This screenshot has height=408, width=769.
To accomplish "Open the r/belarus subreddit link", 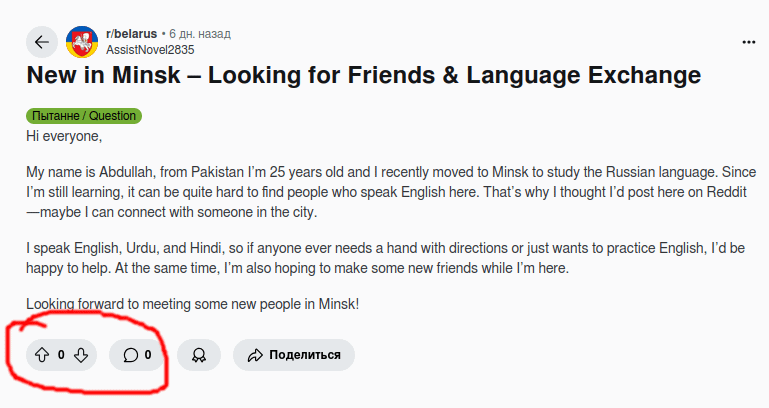I will pos(130,34).
